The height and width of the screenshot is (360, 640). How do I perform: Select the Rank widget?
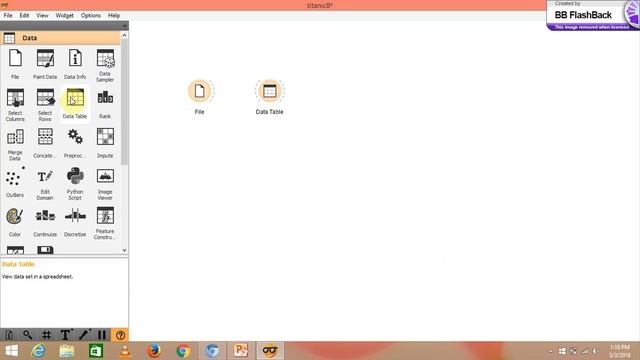click(x=105, y=103)
